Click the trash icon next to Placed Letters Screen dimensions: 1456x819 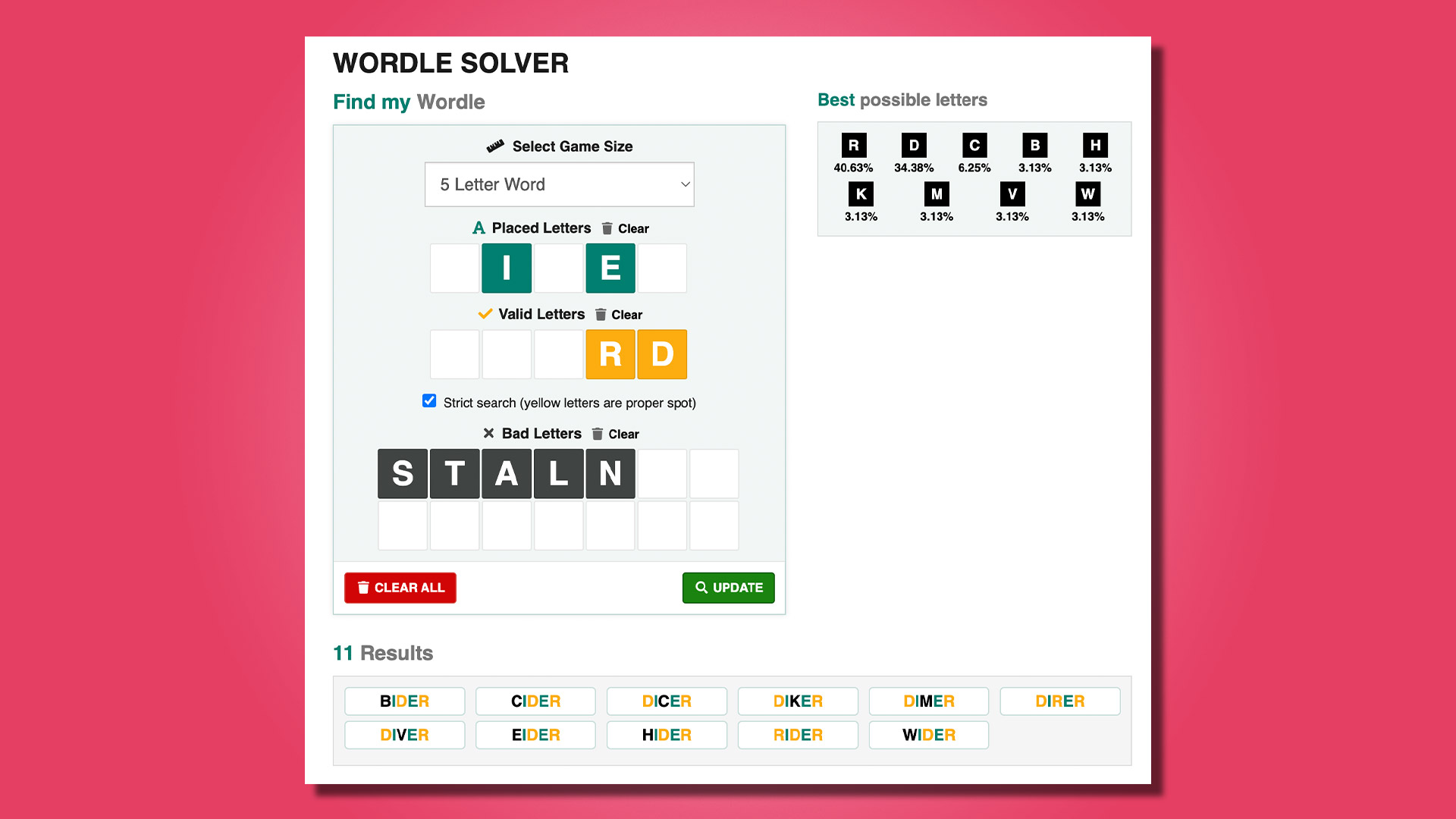(607, 228)
